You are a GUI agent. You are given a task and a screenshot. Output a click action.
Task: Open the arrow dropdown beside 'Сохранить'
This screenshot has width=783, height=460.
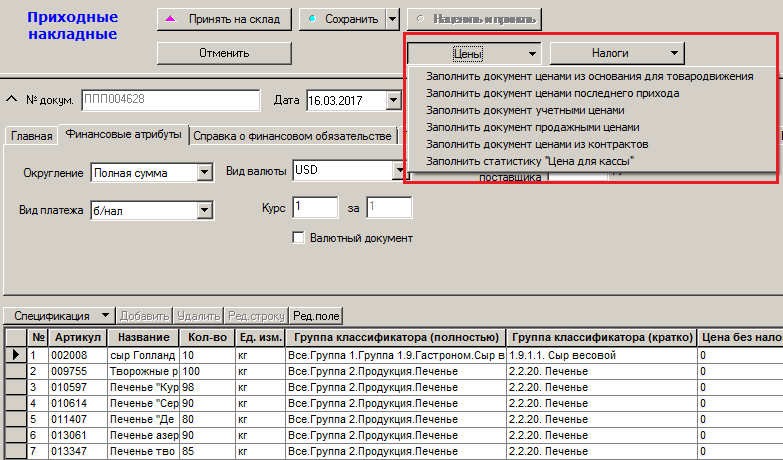click(392, 19)
